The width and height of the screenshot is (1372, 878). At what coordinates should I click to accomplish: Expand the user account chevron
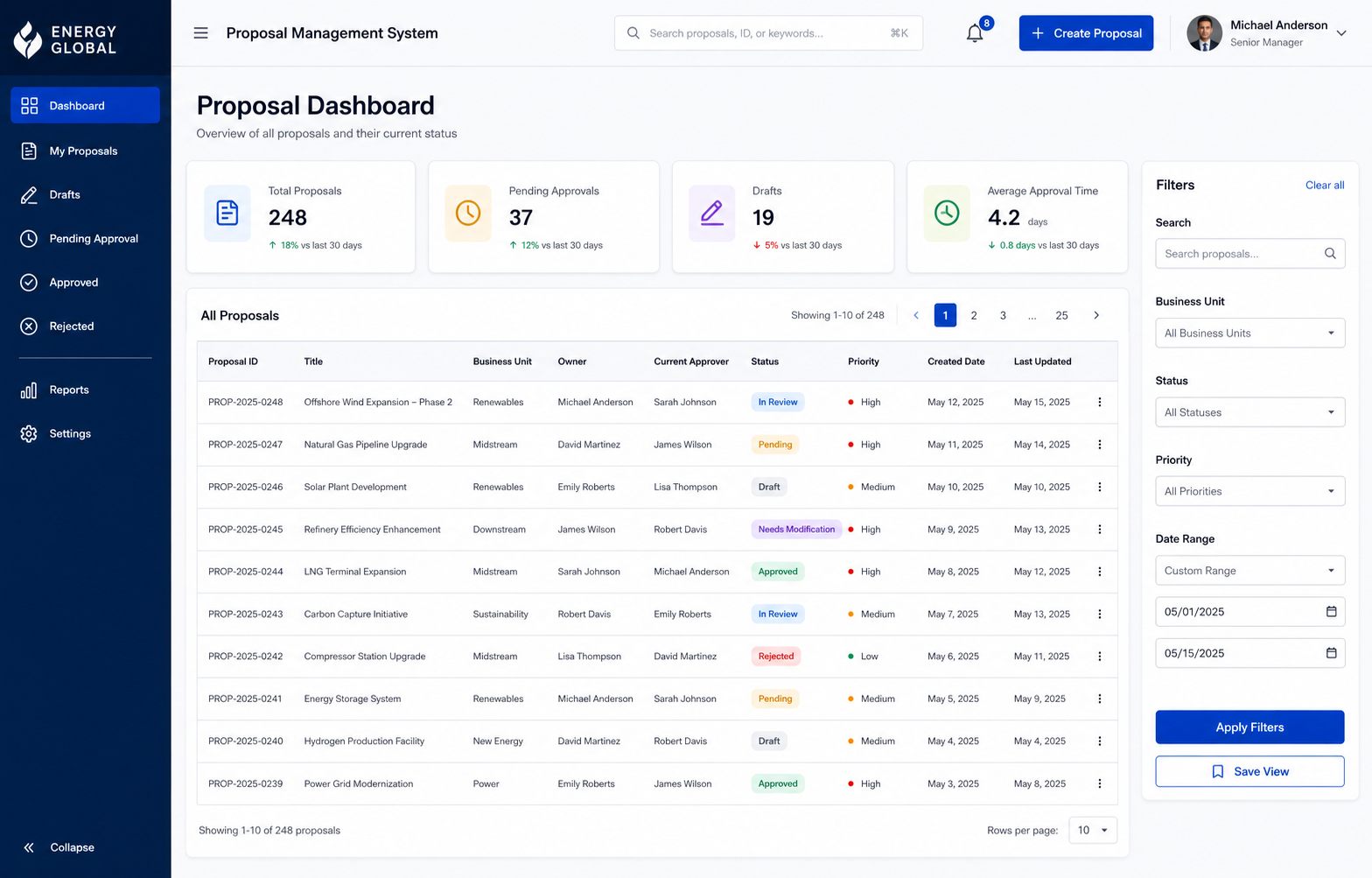point(1341,33)
